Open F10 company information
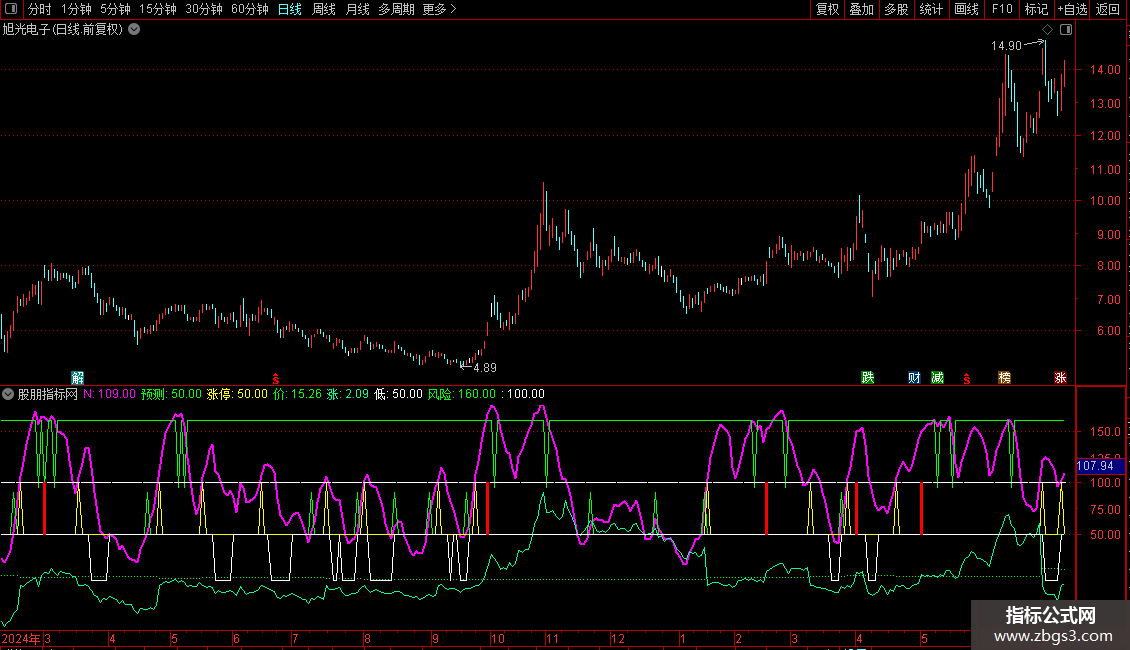Screen dimensions: 1130x650 [1002, 9]
